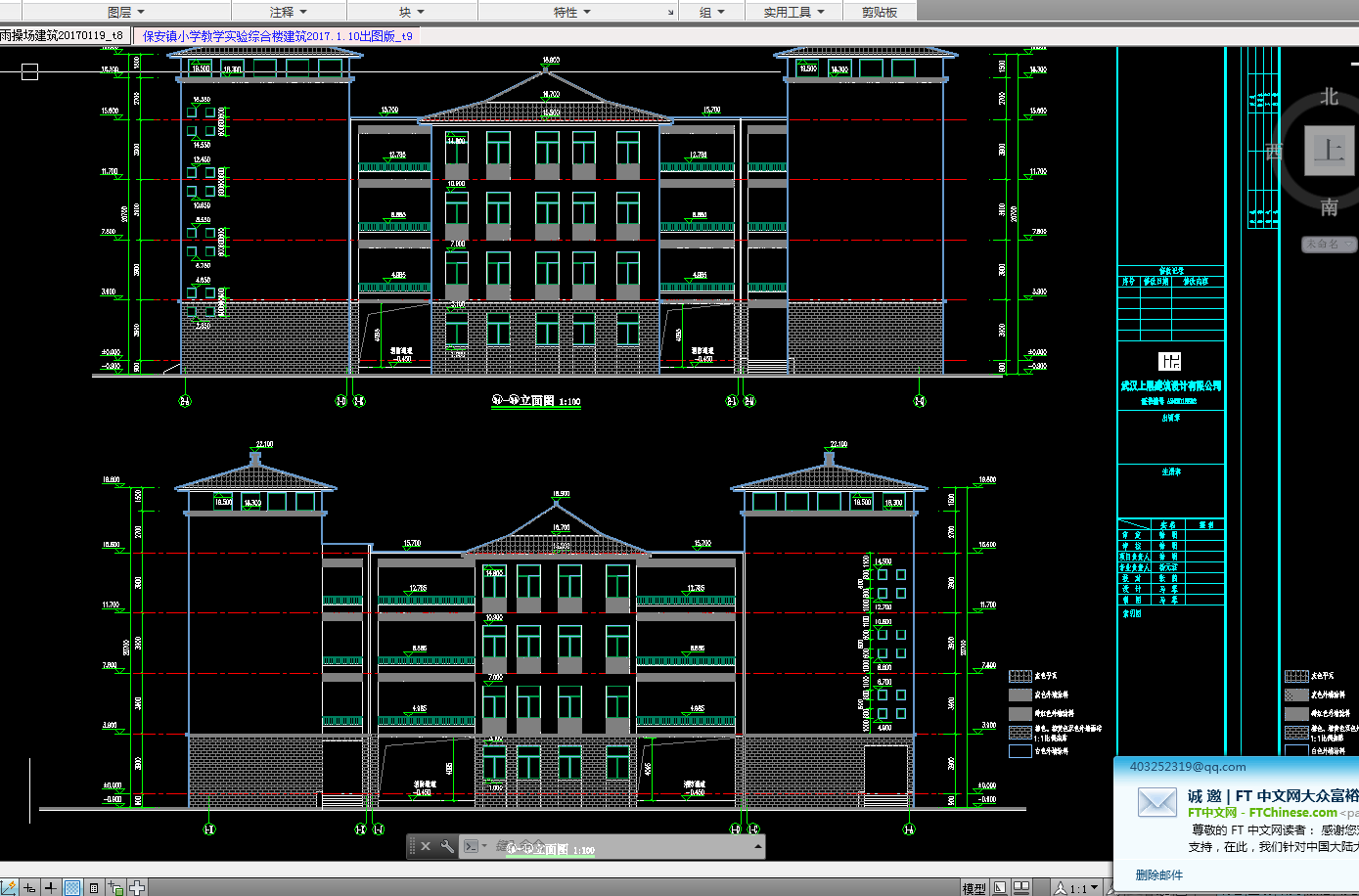The height and width of the screenshot is (896, 1359).
Task: Close the command line bar
Action: [426, 846]
